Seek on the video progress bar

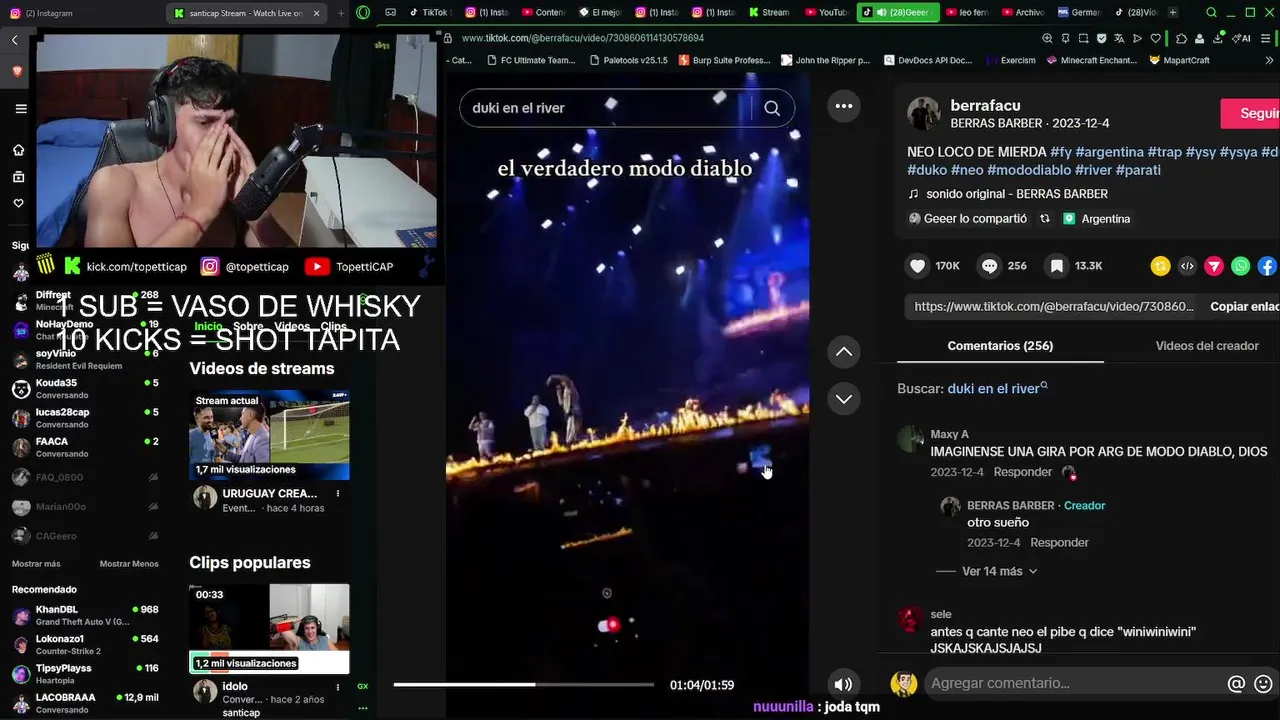[x=524, y=685]
